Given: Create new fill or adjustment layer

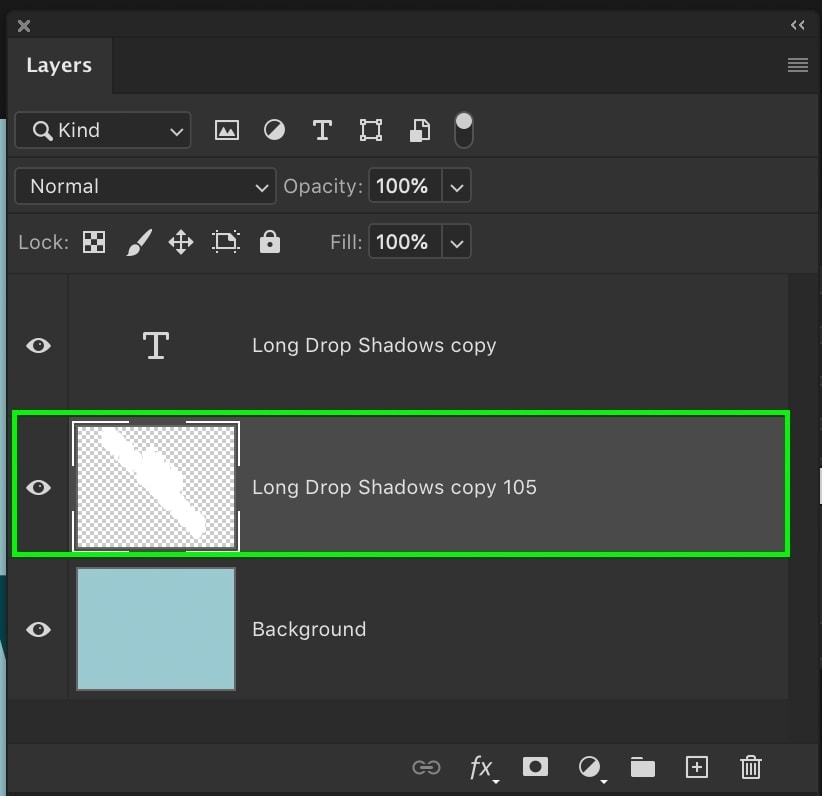Looking at the screenshot, I should click(x=590, y=768).
